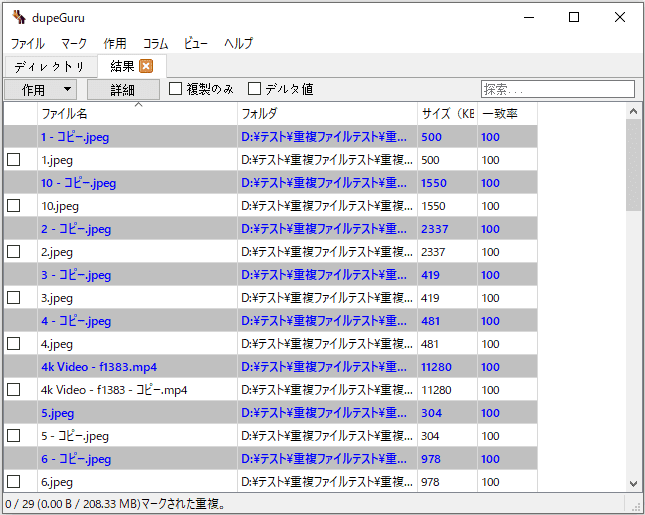This screenshot has height=515, width=645.
Task: Click the 3.jpeg file name
Action: [57, 299]
